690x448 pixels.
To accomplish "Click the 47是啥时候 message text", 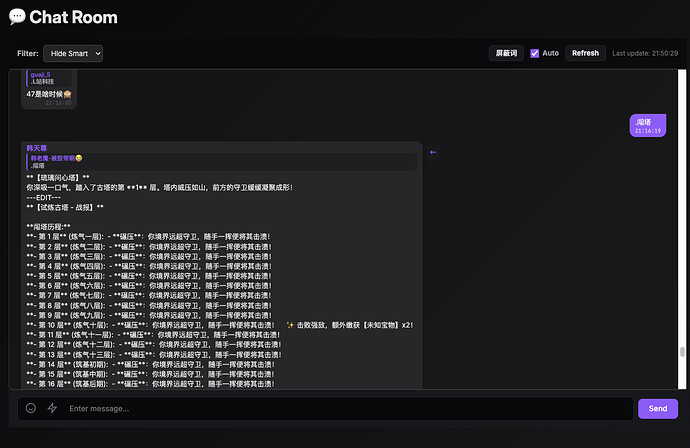I will 49,94.
